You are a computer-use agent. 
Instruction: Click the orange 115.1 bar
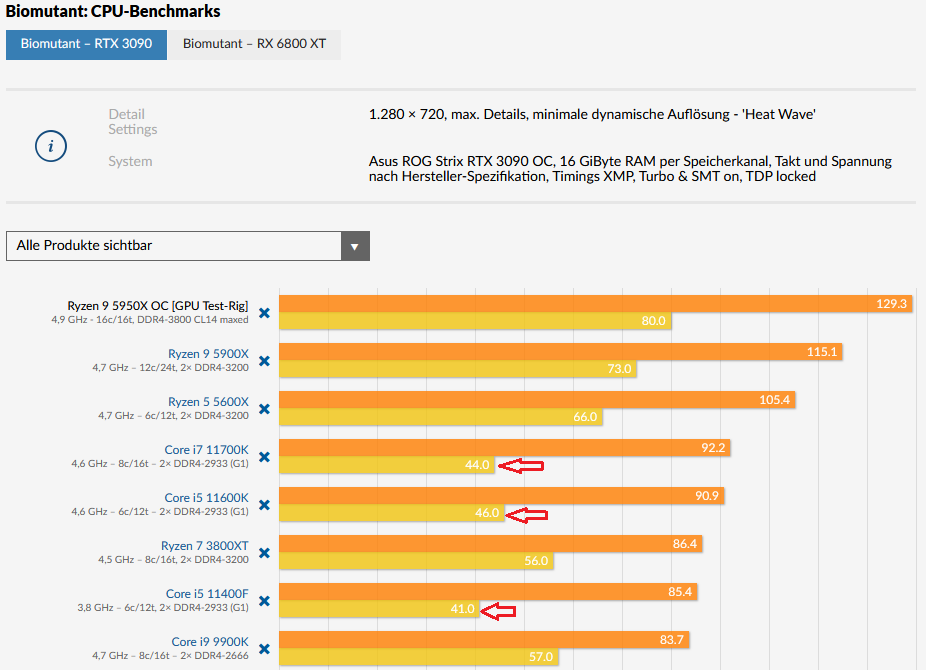coord(561,352)
